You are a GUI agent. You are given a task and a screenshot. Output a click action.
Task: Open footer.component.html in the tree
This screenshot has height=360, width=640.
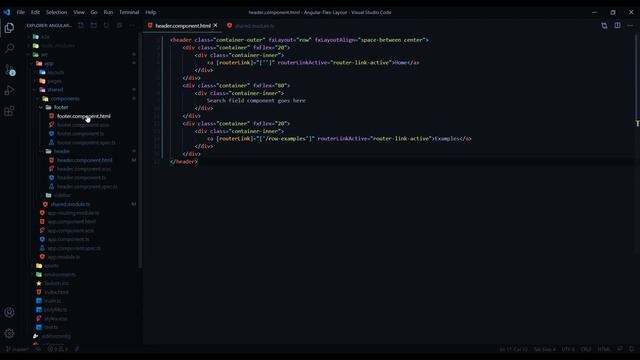coord(84,116)
